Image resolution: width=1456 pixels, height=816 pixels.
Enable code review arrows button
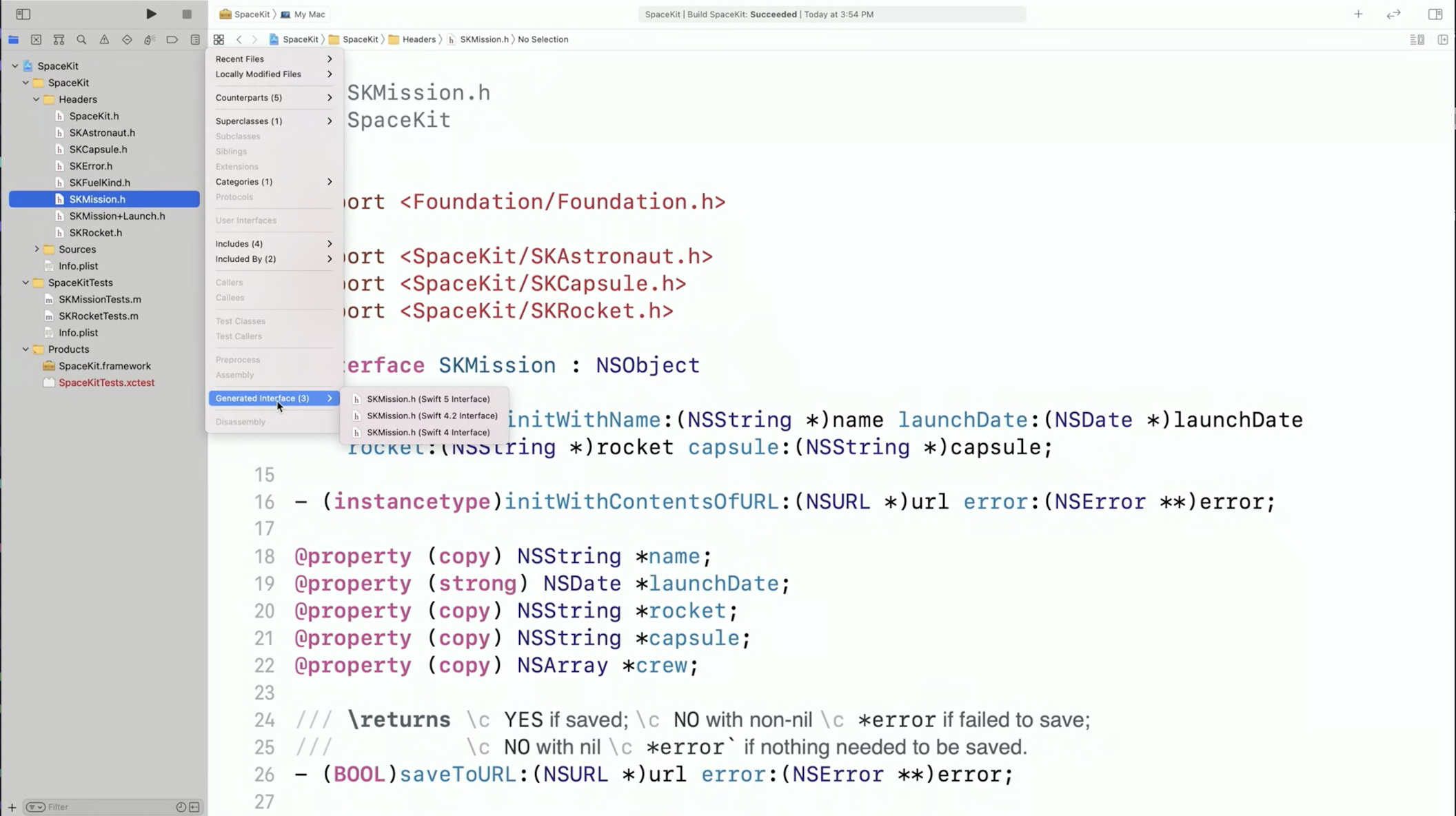[x=1393, y=14]
